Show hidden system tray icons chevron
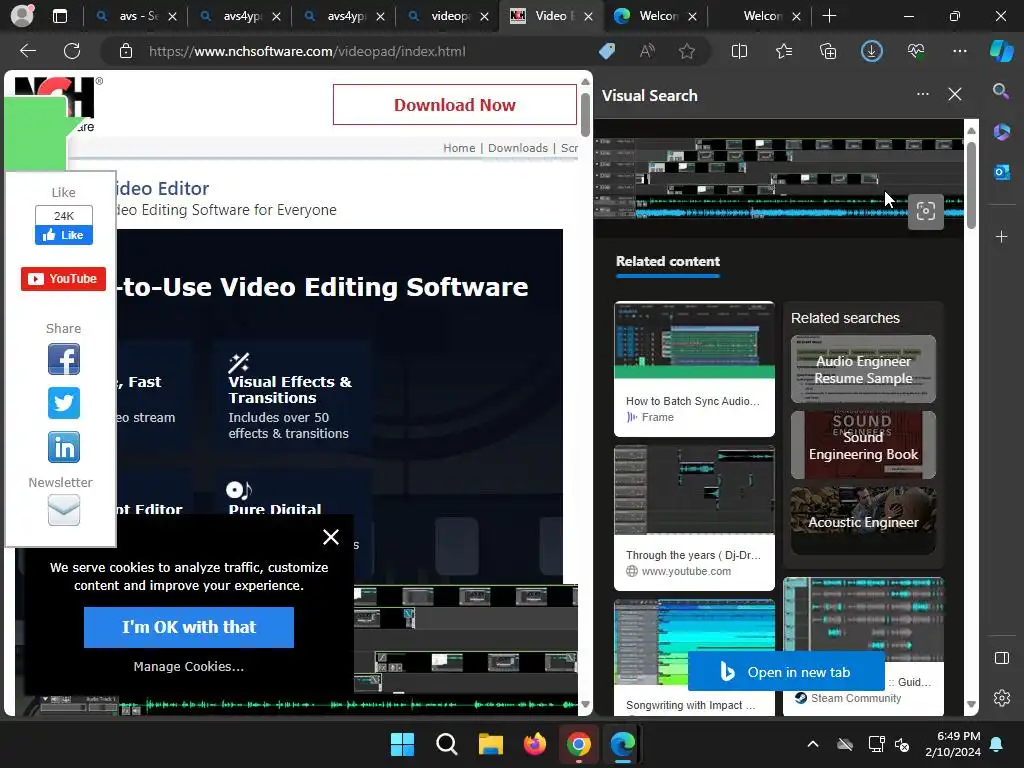The image size is (1024, 768). [x=812, y=744]
